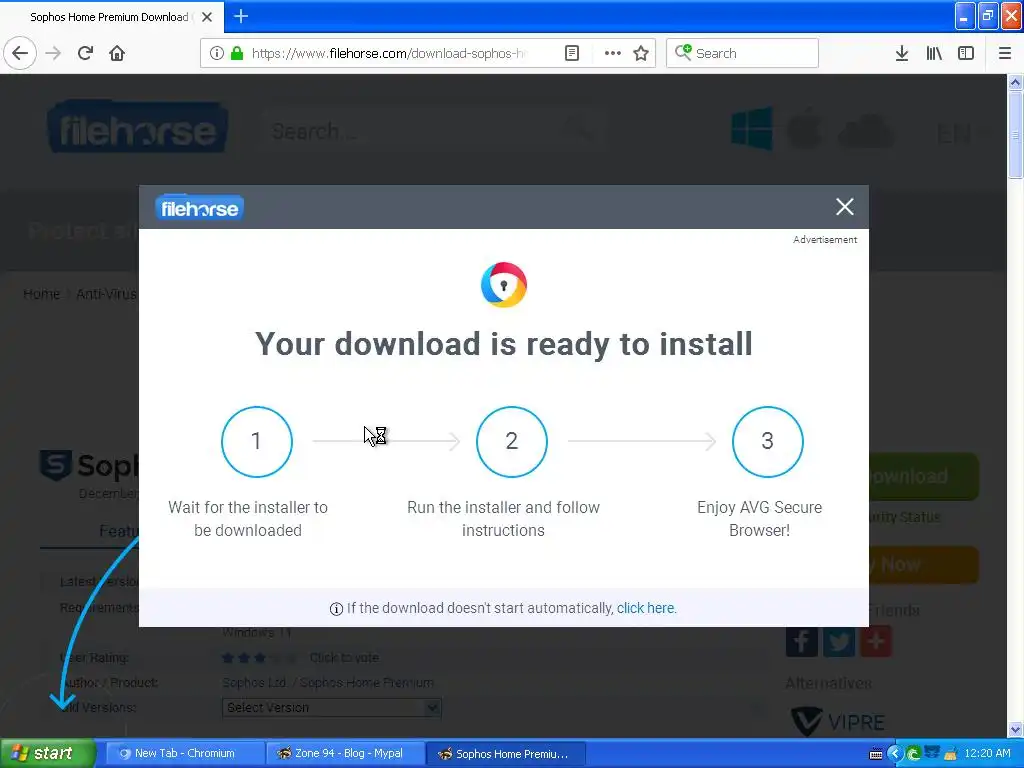The image size is (1024, 768).
Task: Expand hidden system tray icons arrow
Action: click(x=894, y=754)
